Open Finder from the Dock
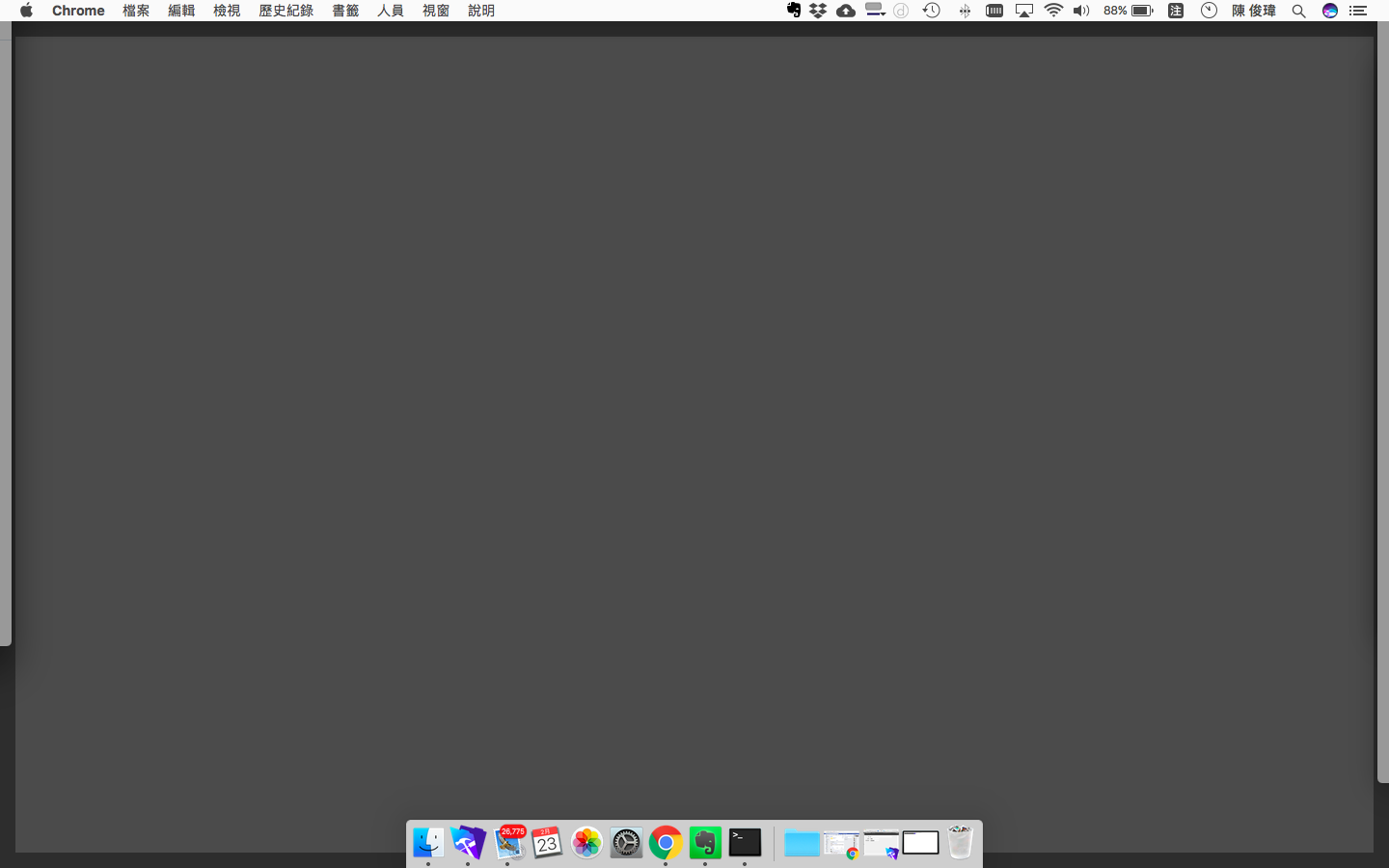The image size is (1389, 868). pos(428,843)
